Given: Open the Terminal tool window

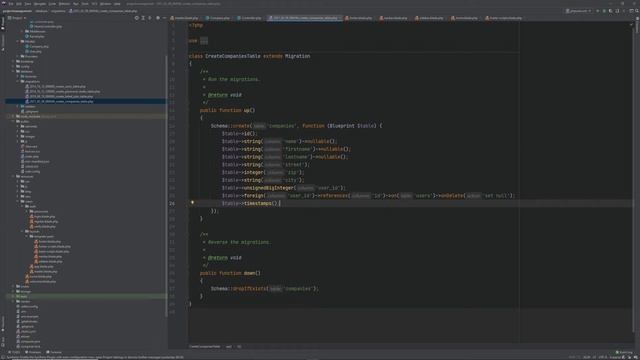Looking at the screenshot, I should [54, 352].
